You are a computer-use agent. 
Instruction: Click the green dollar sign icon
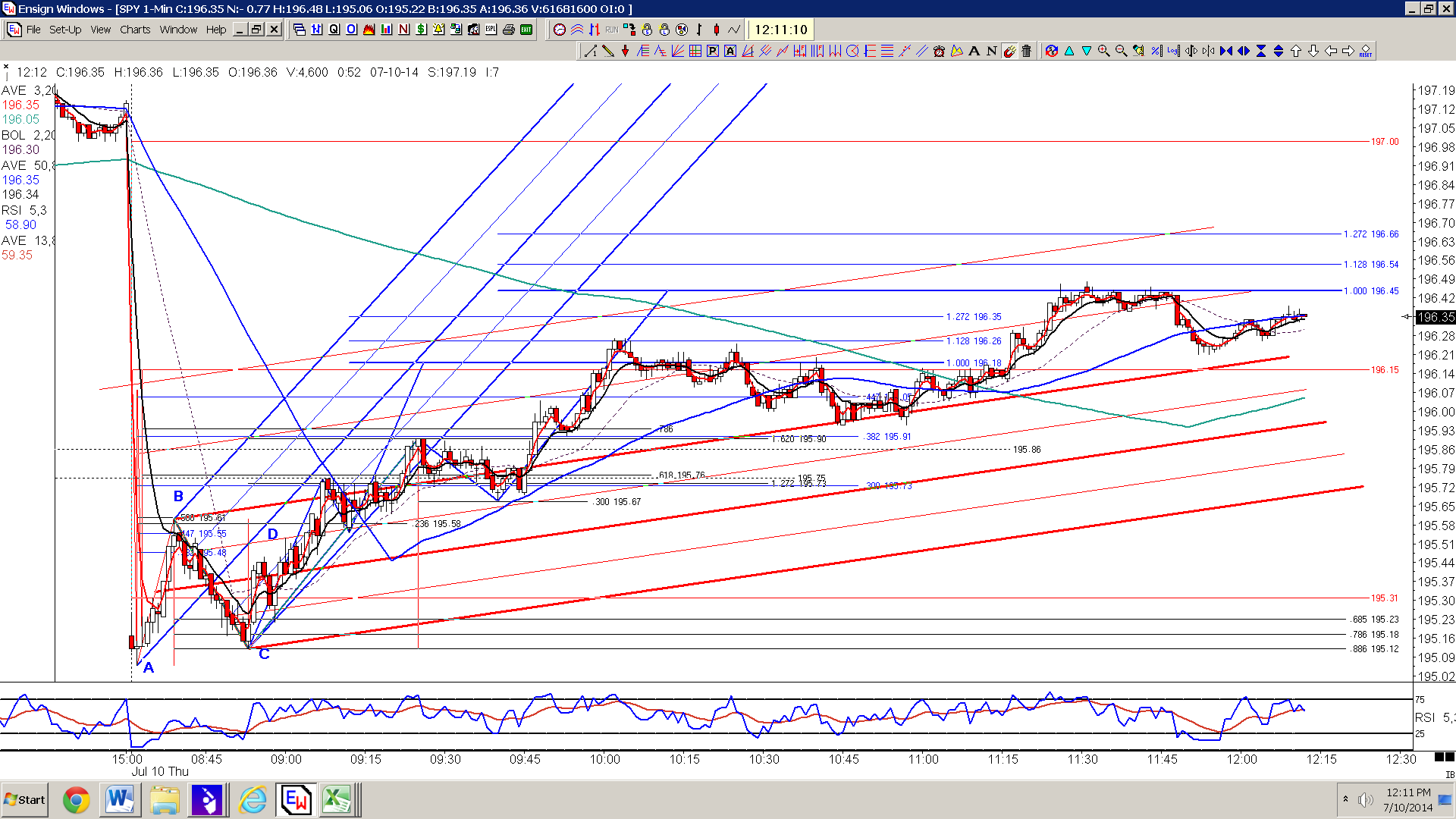tap(421, 30)
